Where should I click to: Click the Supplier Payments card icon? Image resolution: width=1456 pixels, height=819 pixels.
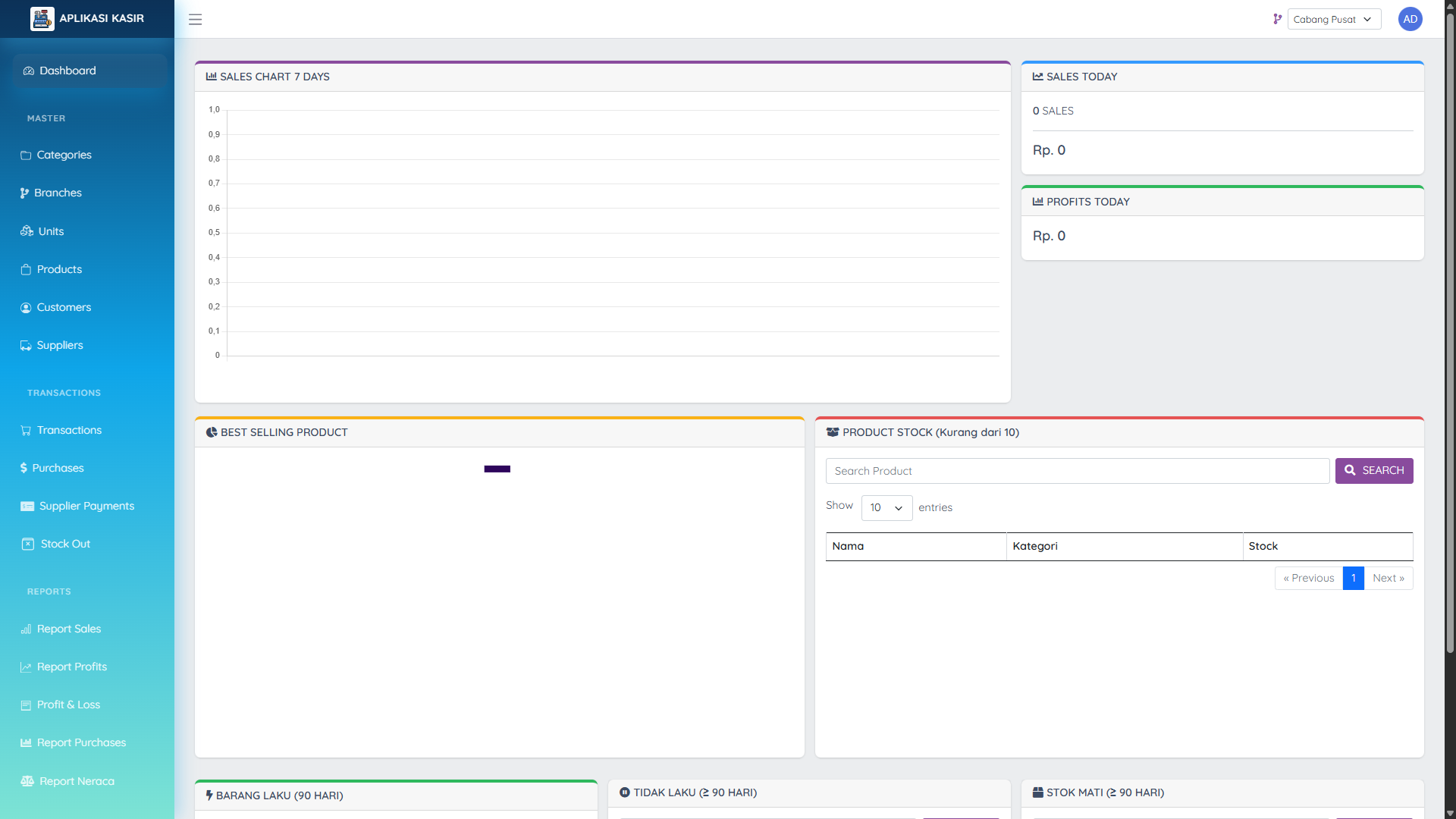27,506
